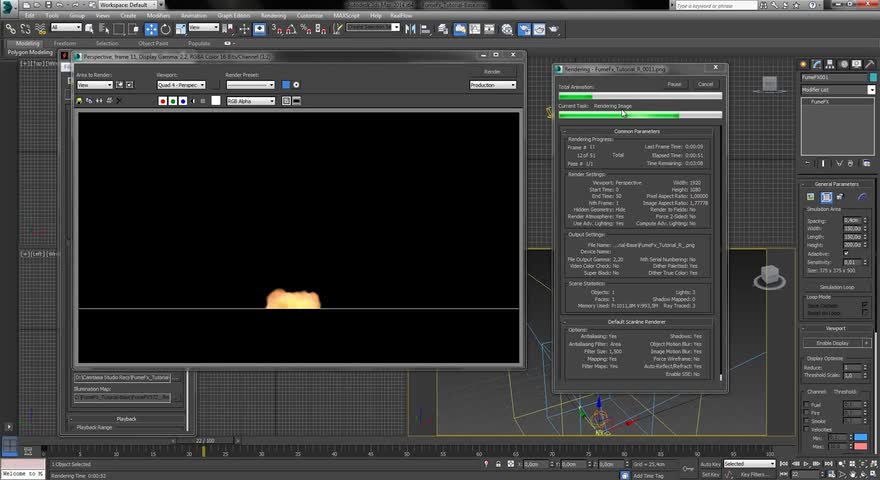
Task: Open the RGB Alpha channel dropdown
Action: [250, 101]
